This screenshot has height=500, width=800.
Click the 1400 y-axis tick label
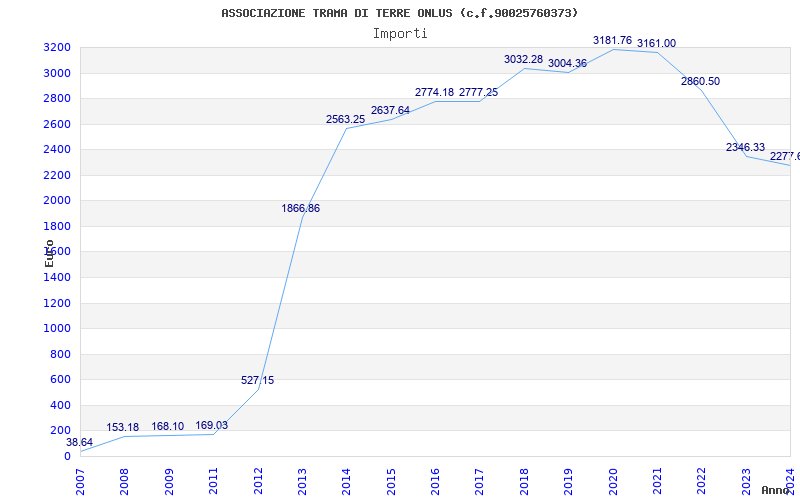57,277
